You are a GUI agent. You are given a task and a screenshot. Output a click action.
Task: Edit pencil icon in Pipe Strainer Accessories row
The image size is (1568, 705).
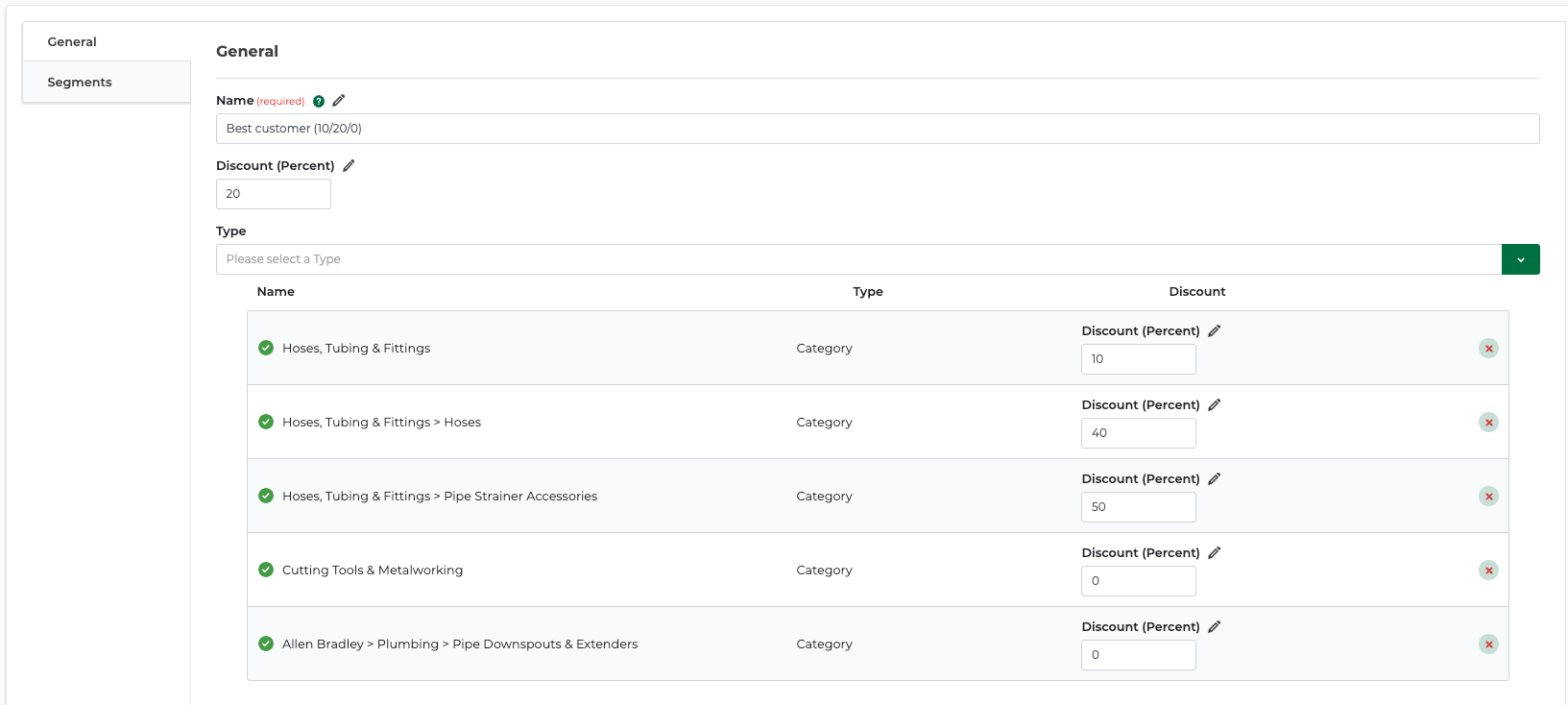tap(1215, 478)
